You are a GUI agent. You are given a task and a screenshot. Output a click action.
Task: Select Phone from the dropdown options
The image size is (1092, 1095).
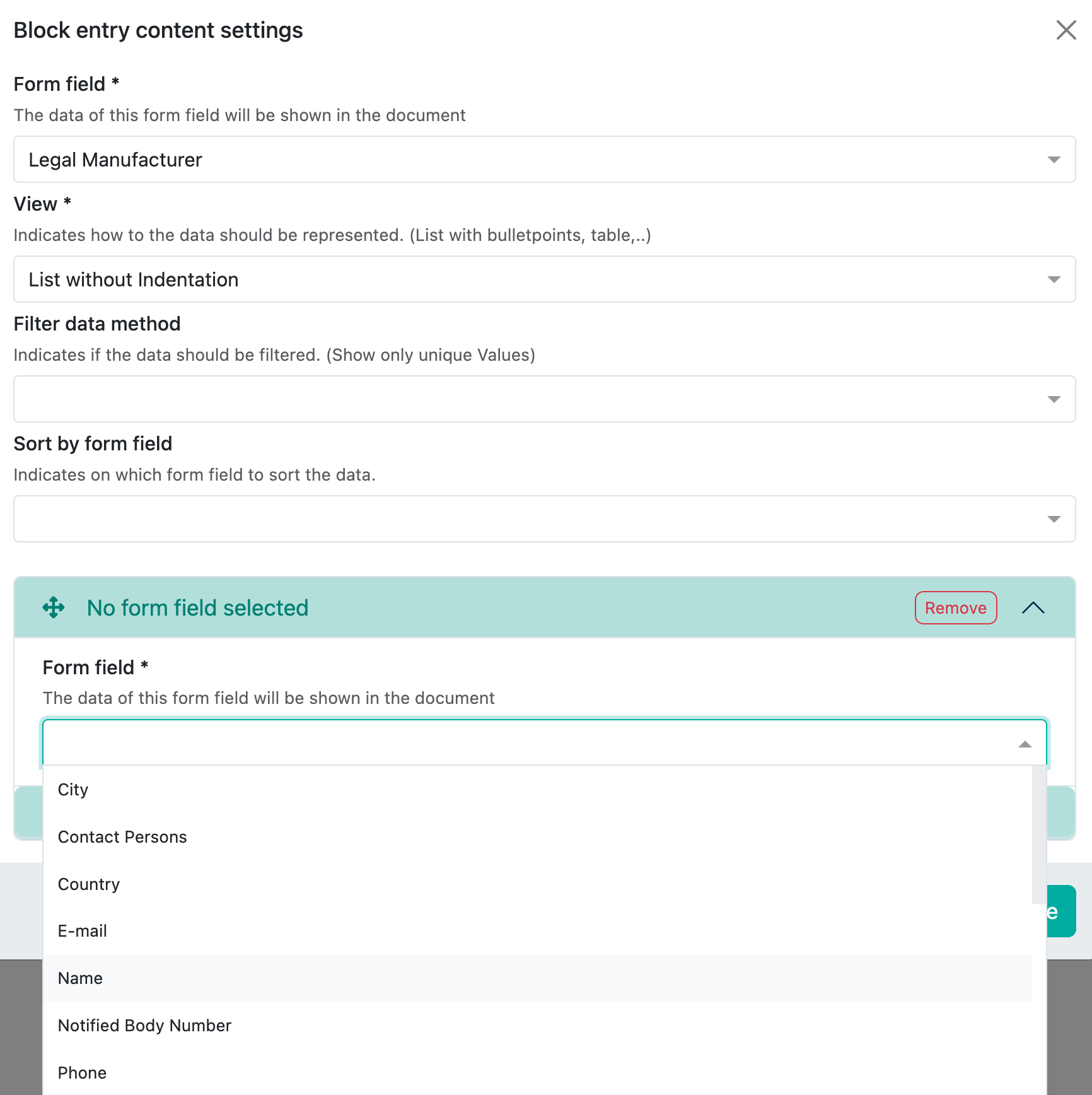(x=538, y=1073)
